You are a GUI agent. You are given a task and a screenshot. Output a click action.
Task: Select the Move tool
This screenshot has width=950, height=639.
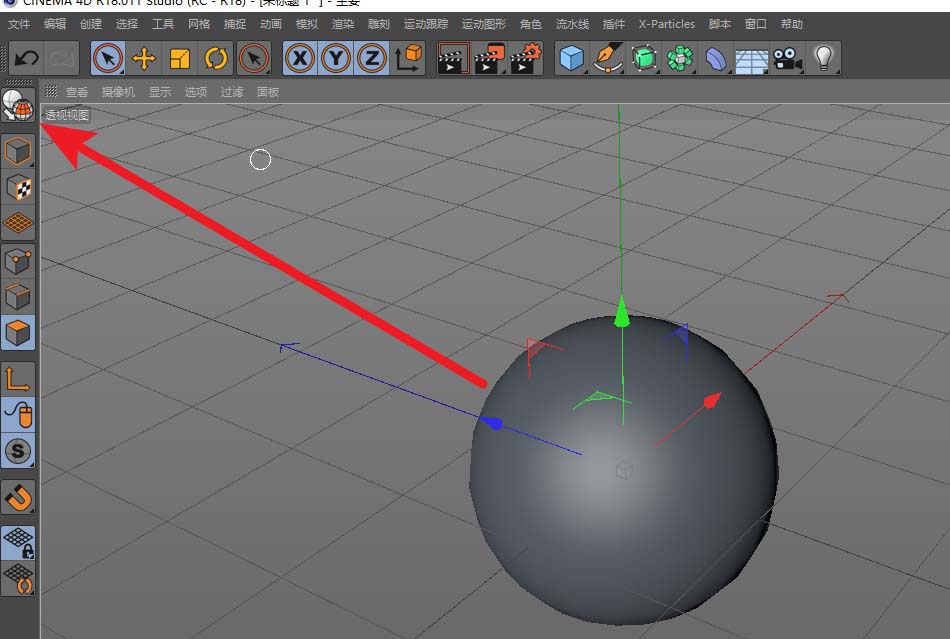click(x=144, y=59)
